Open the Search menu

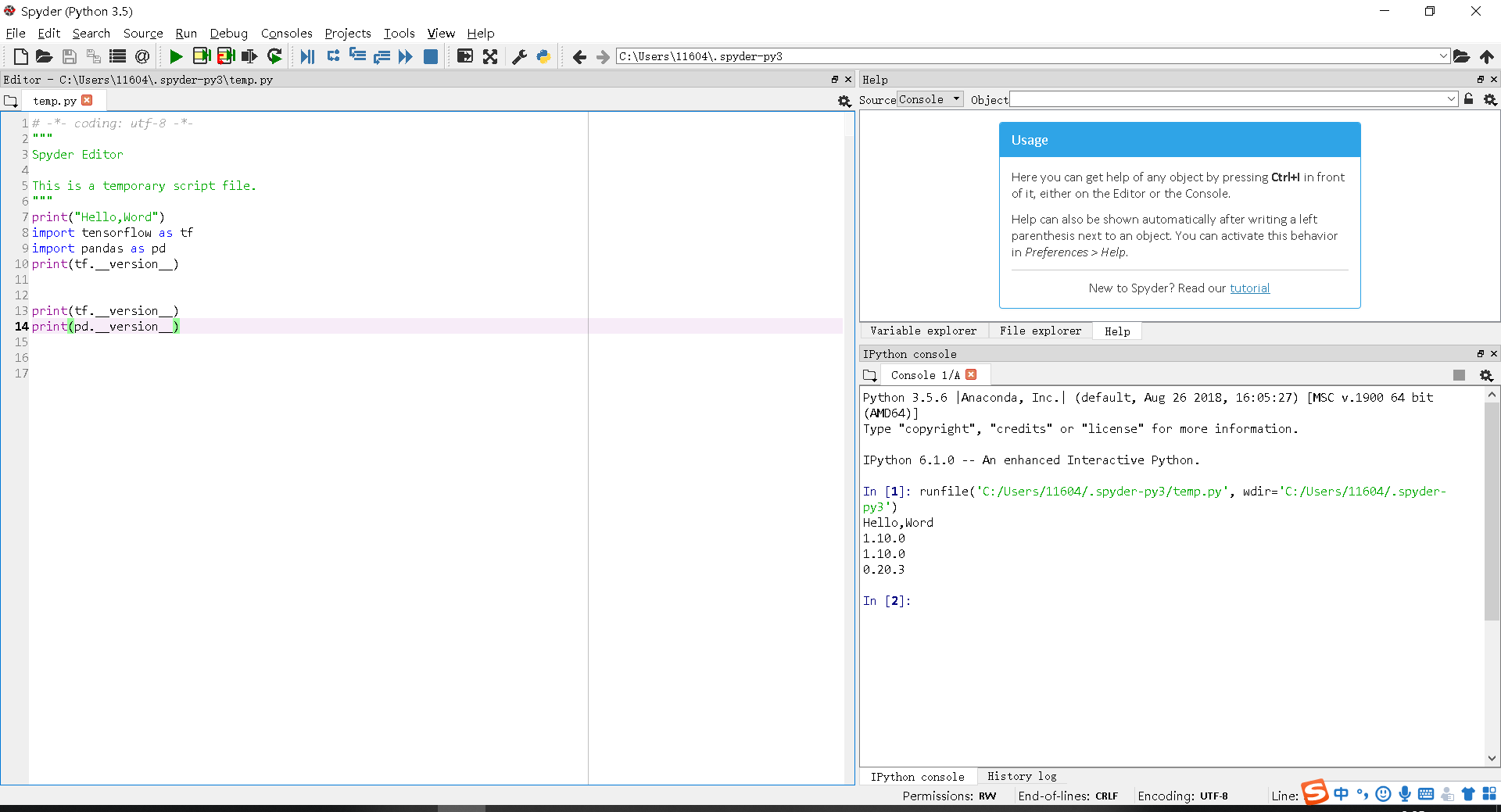tap(91, 33)
